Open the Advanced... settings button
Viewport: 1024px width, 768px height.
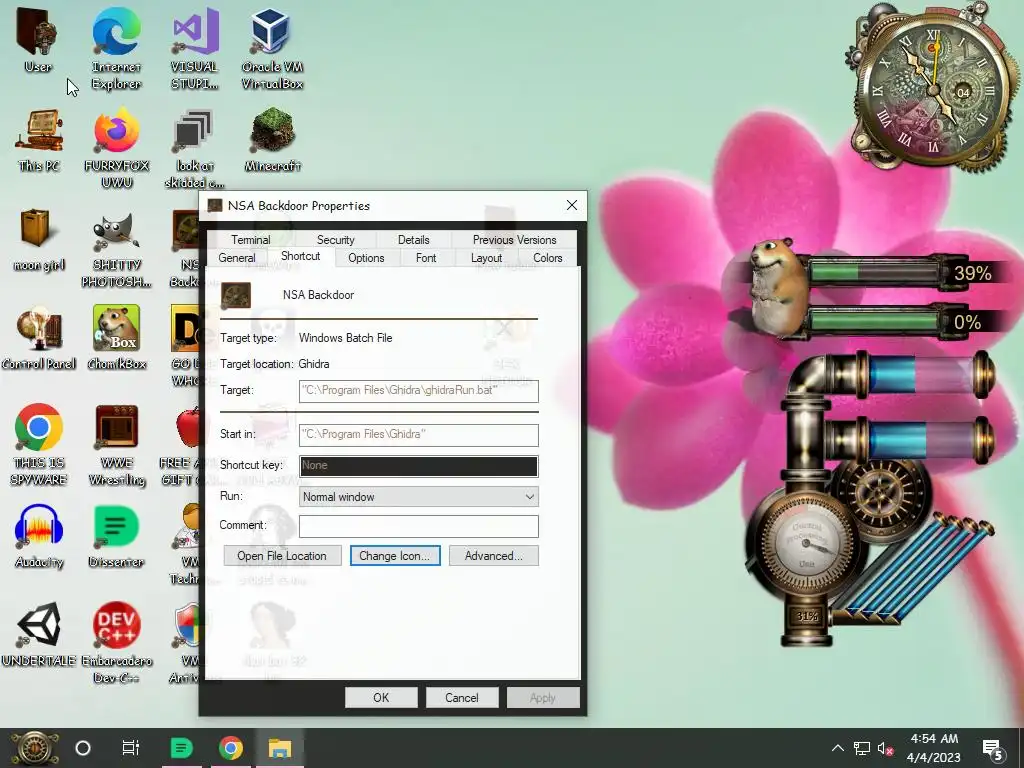click(494, 556)
